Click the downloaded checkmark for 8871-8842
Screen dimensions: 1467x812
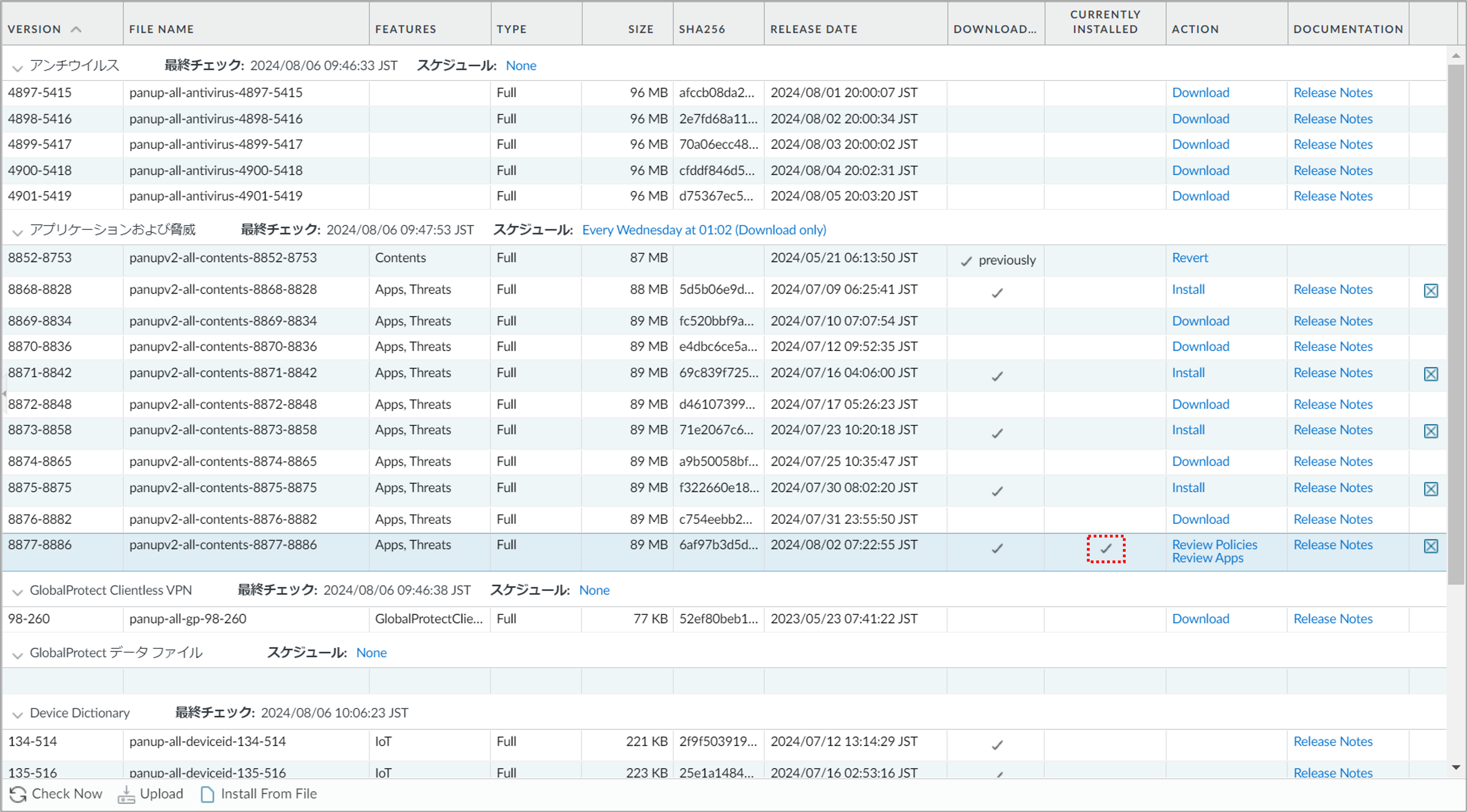tap(997, 377)
